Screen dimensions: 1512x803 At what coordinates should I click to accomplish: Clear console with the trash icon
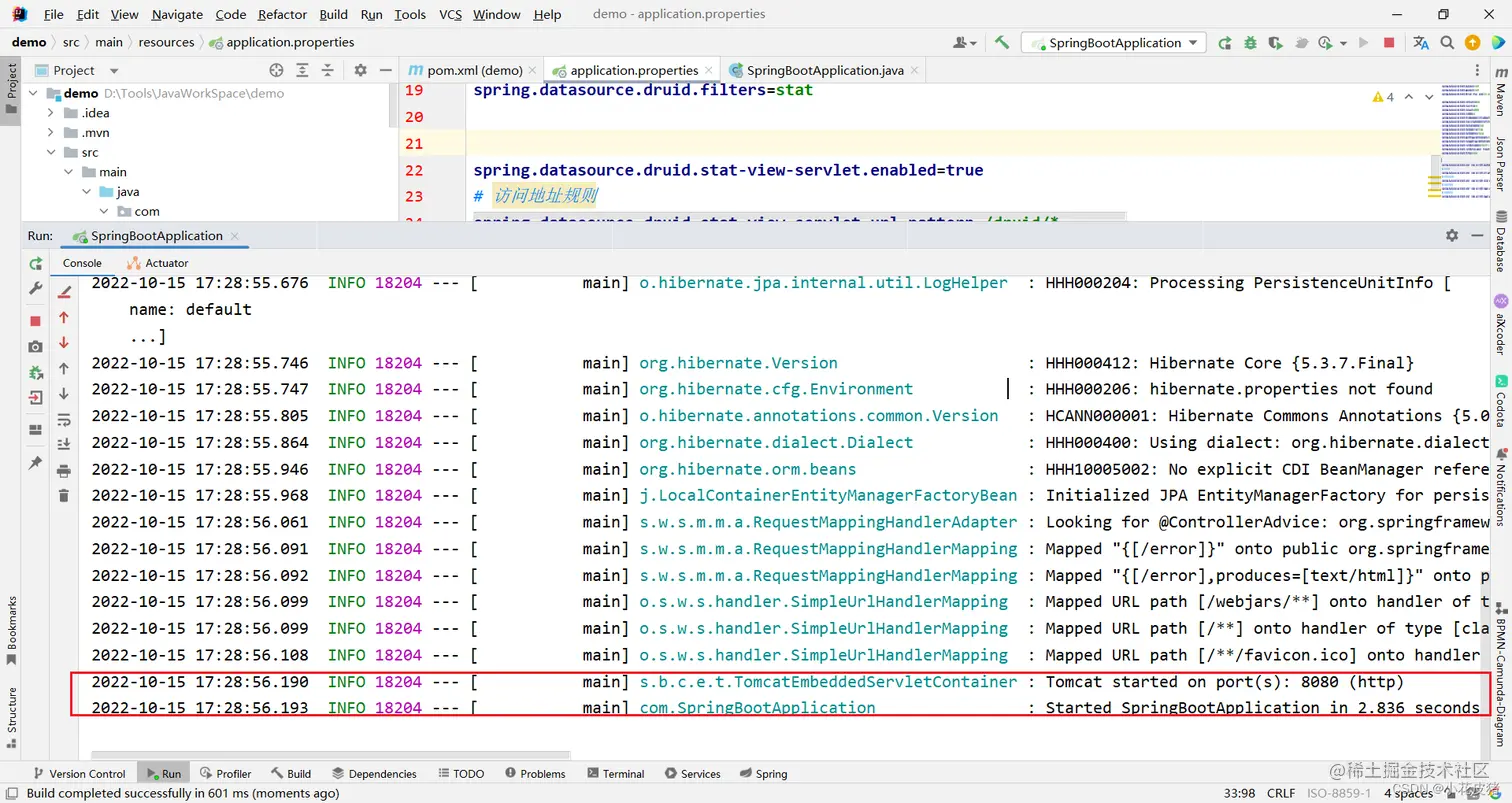coord(64,495)
